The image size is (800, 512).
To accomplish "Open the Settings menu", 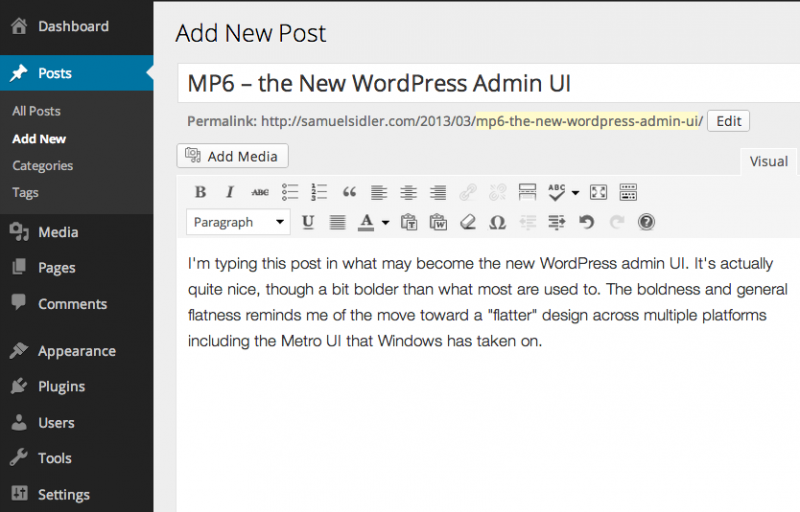I will pos(77,494).
